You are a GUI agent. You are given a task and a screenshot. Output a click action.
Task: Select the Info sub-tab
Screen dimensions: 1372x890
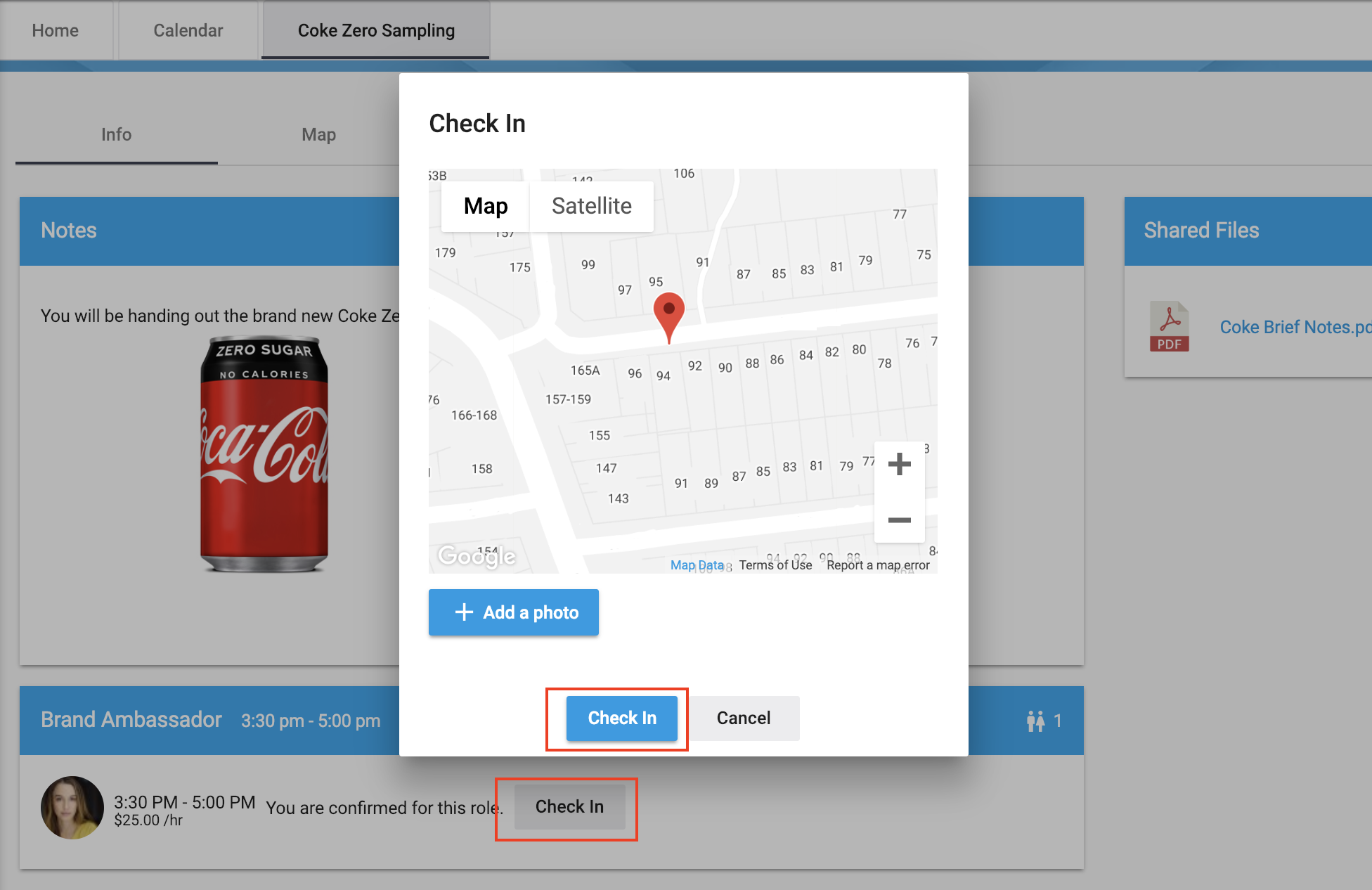116,134
